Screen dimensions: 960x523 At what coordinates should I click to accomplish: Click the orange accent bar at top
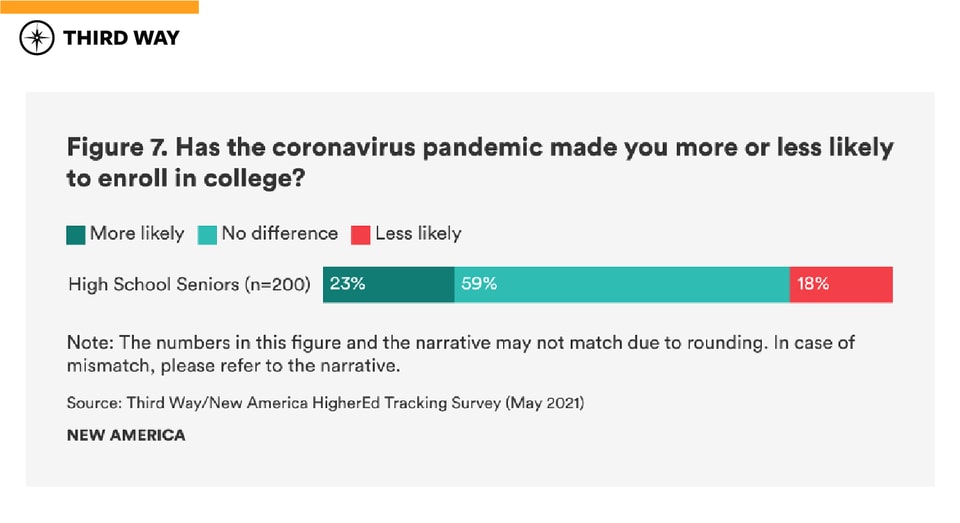pos(99,6)
